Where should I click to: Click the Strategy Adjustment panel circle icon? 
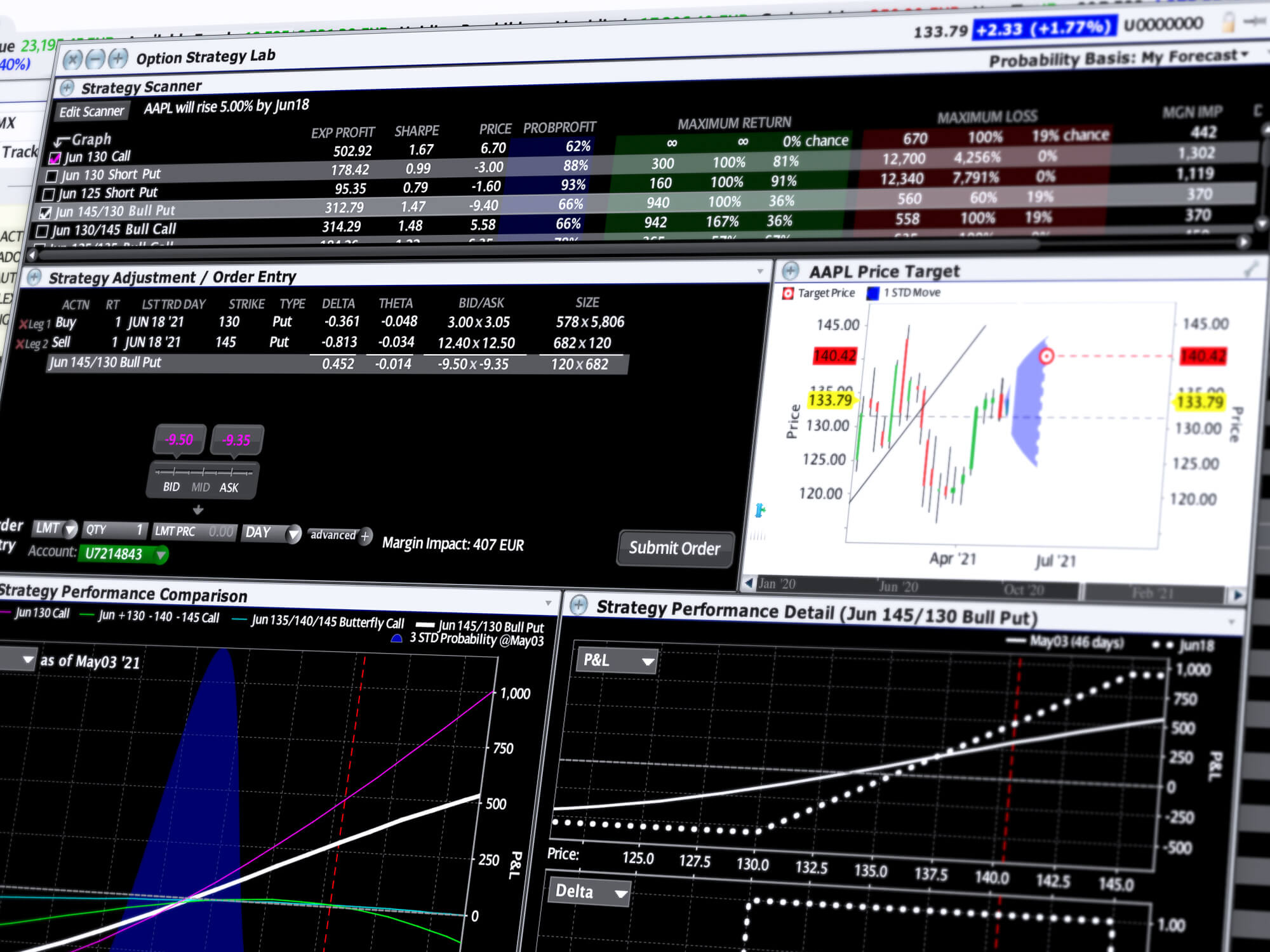(34, 277)
